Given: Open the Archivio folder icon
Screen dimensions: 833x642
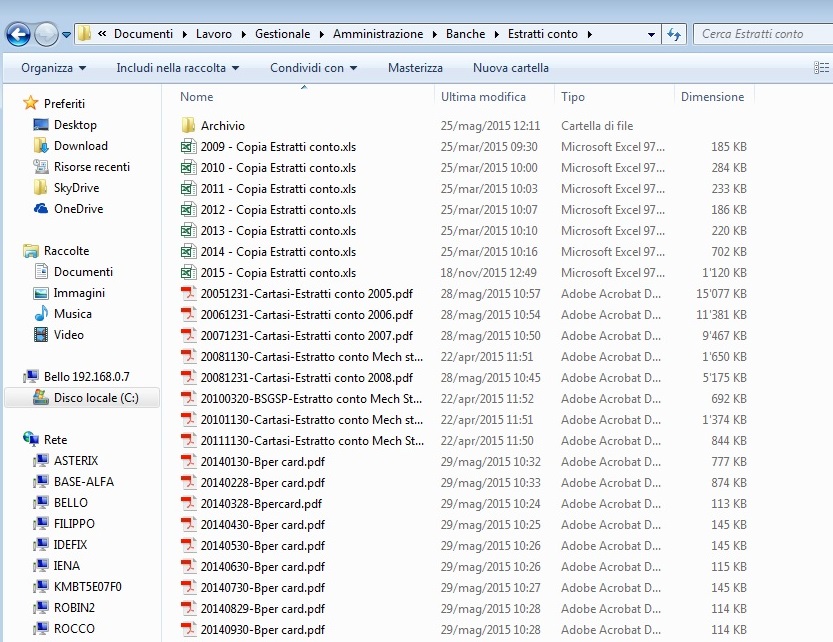Looking at the screenshot, I should click(x=187, y=126).
